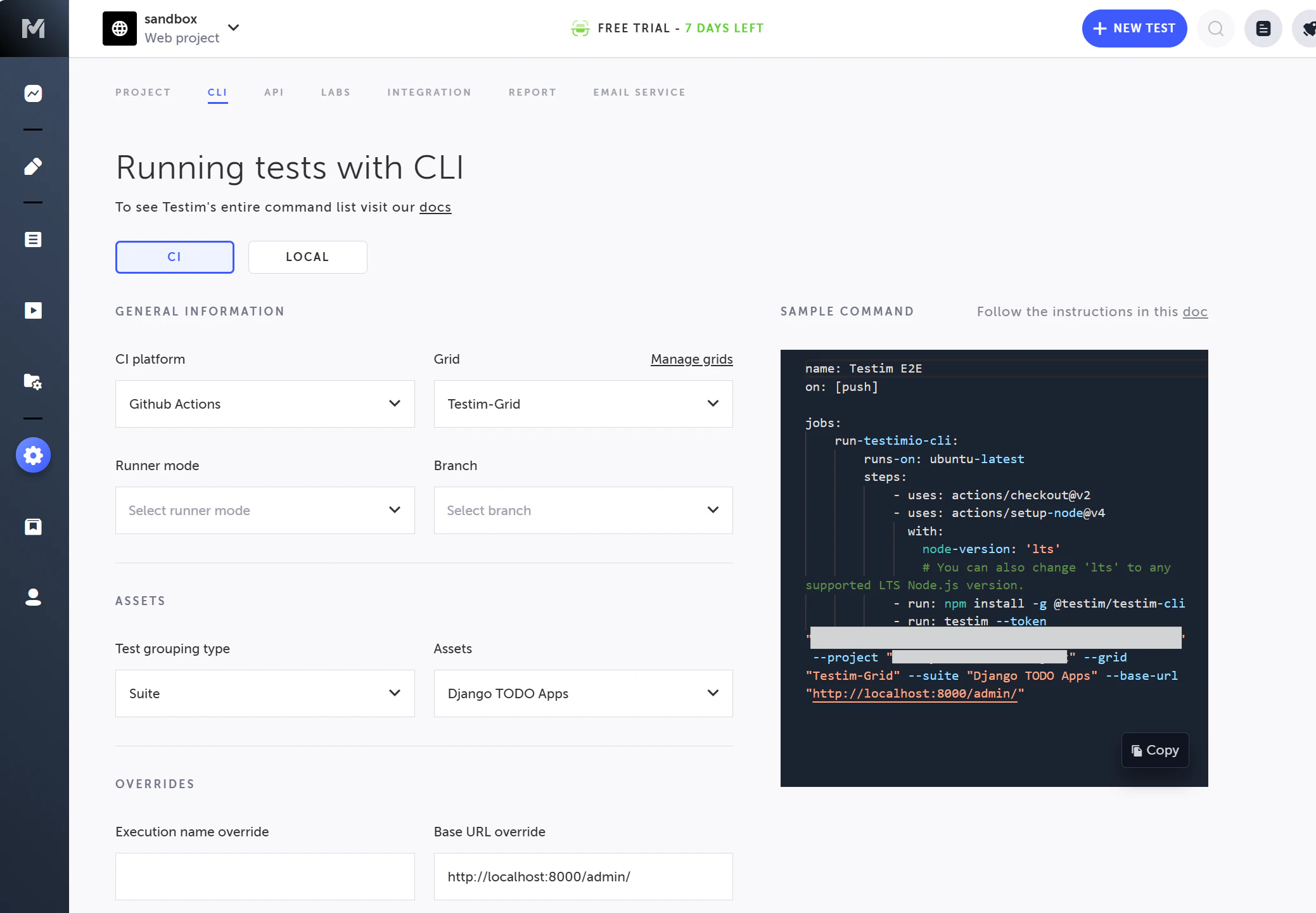Open the dashboard chart icon in sidebar
Viewport: 1316px width, 913px height.
[33, 94]
